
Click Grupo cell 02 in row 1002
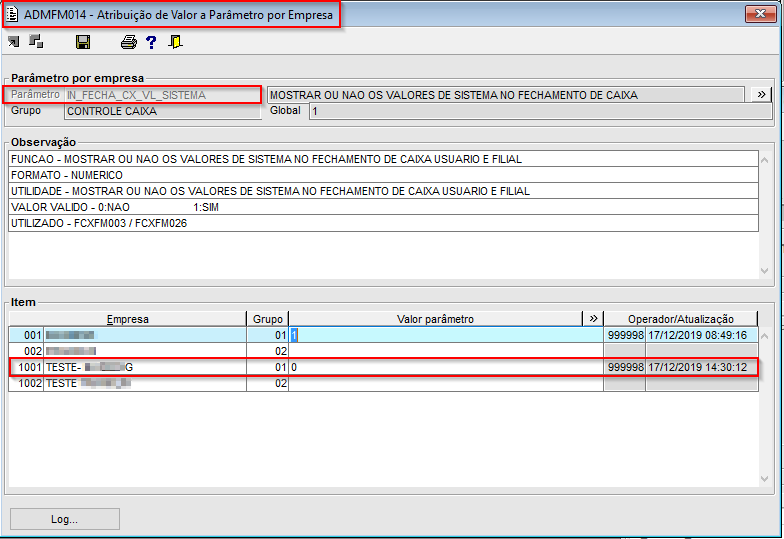268,383
